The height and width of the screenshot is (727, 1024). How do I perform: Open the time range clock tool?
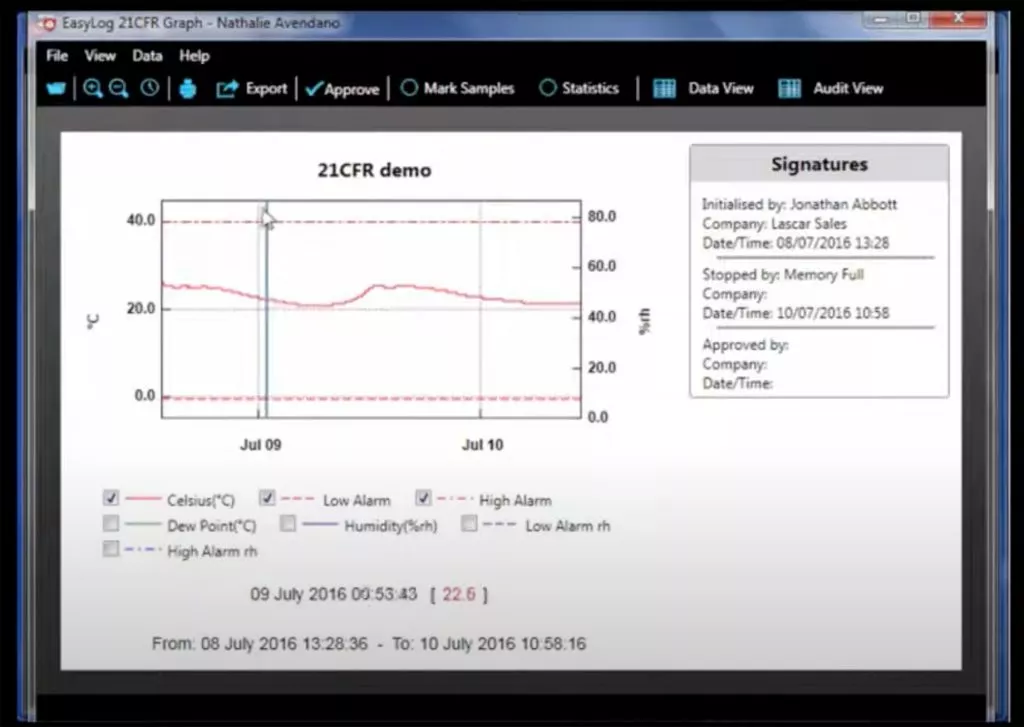[150, 88]
